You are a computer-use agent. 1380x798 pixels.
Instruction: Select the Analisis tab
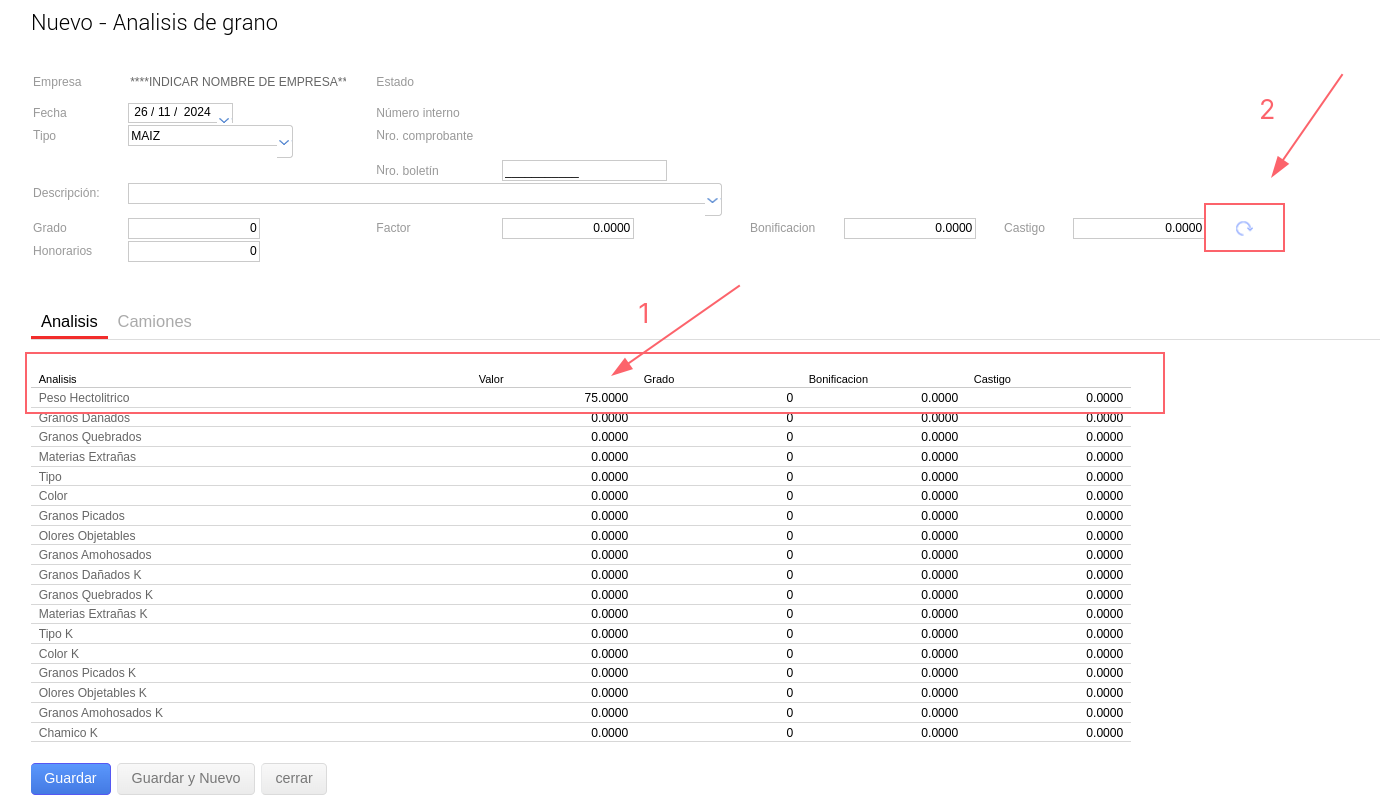click(69, 322)
